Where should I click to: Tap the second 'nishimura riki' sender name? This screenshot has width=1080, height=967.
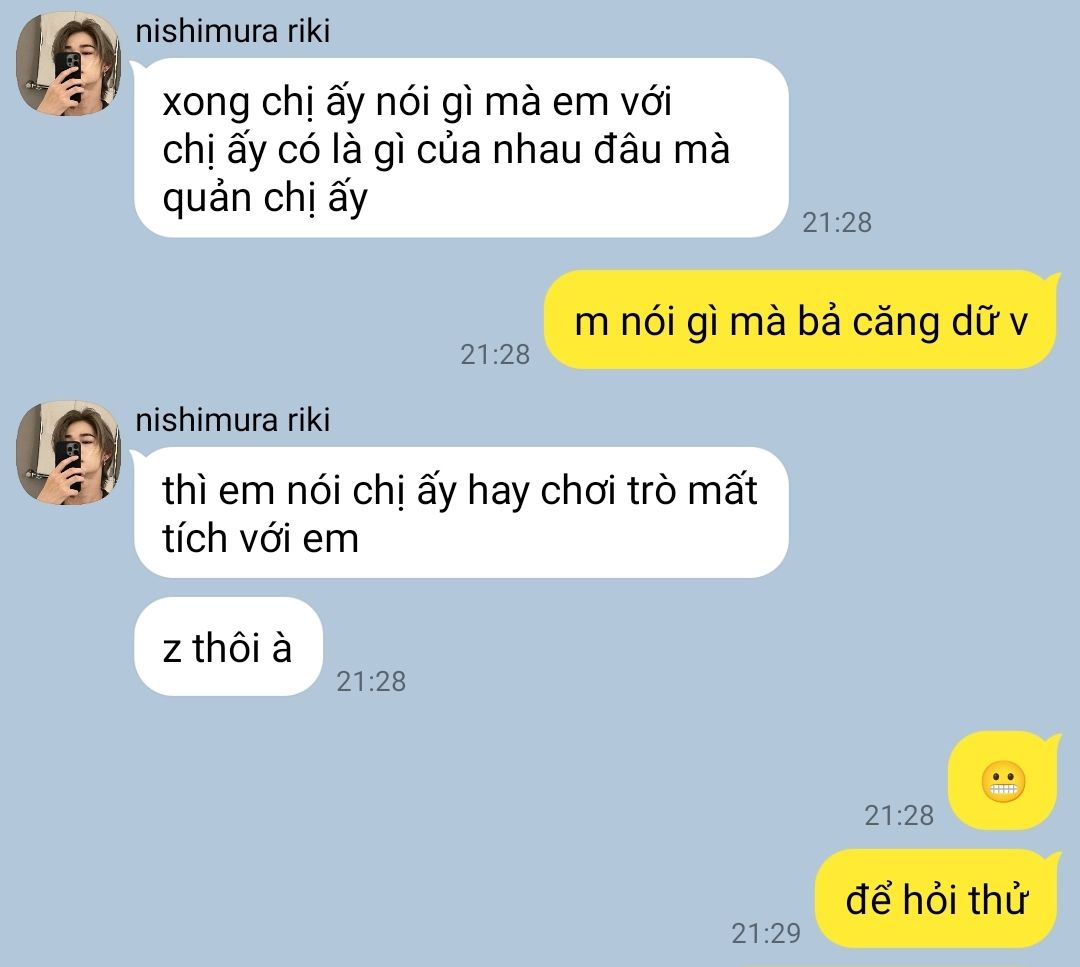pos(233,420)
